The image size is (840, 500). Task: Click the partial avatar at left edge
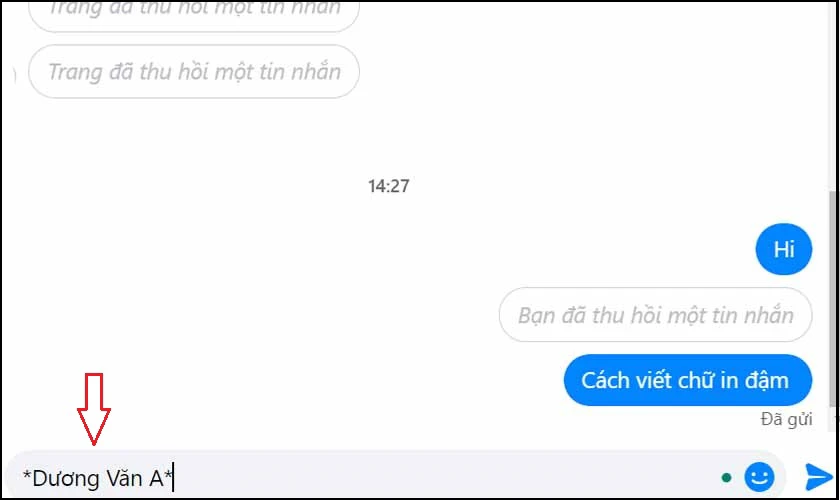pyautogui.click(x=14, y=75)
